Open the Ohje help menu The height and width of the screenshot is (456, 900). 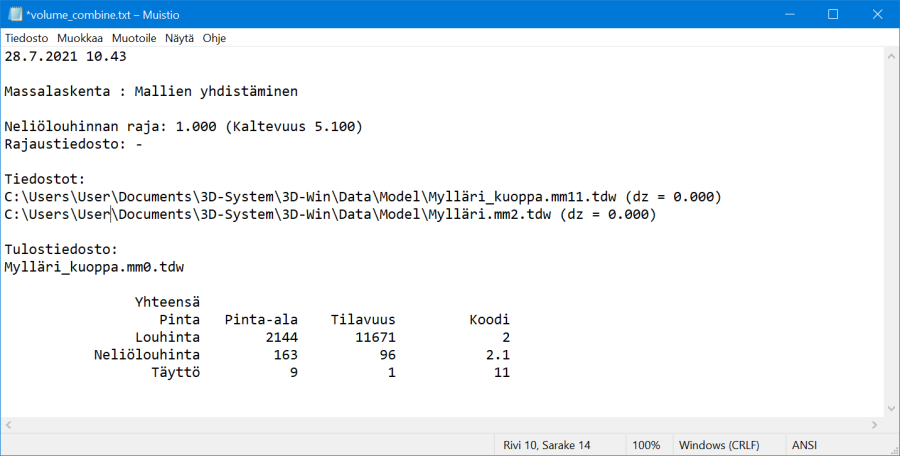214,38
